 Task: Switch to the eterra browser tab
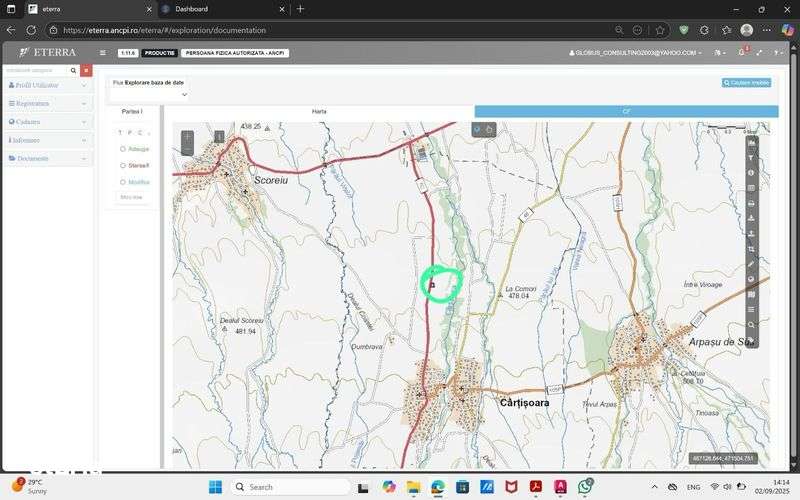pyautogui.click(x=90, y=9)
